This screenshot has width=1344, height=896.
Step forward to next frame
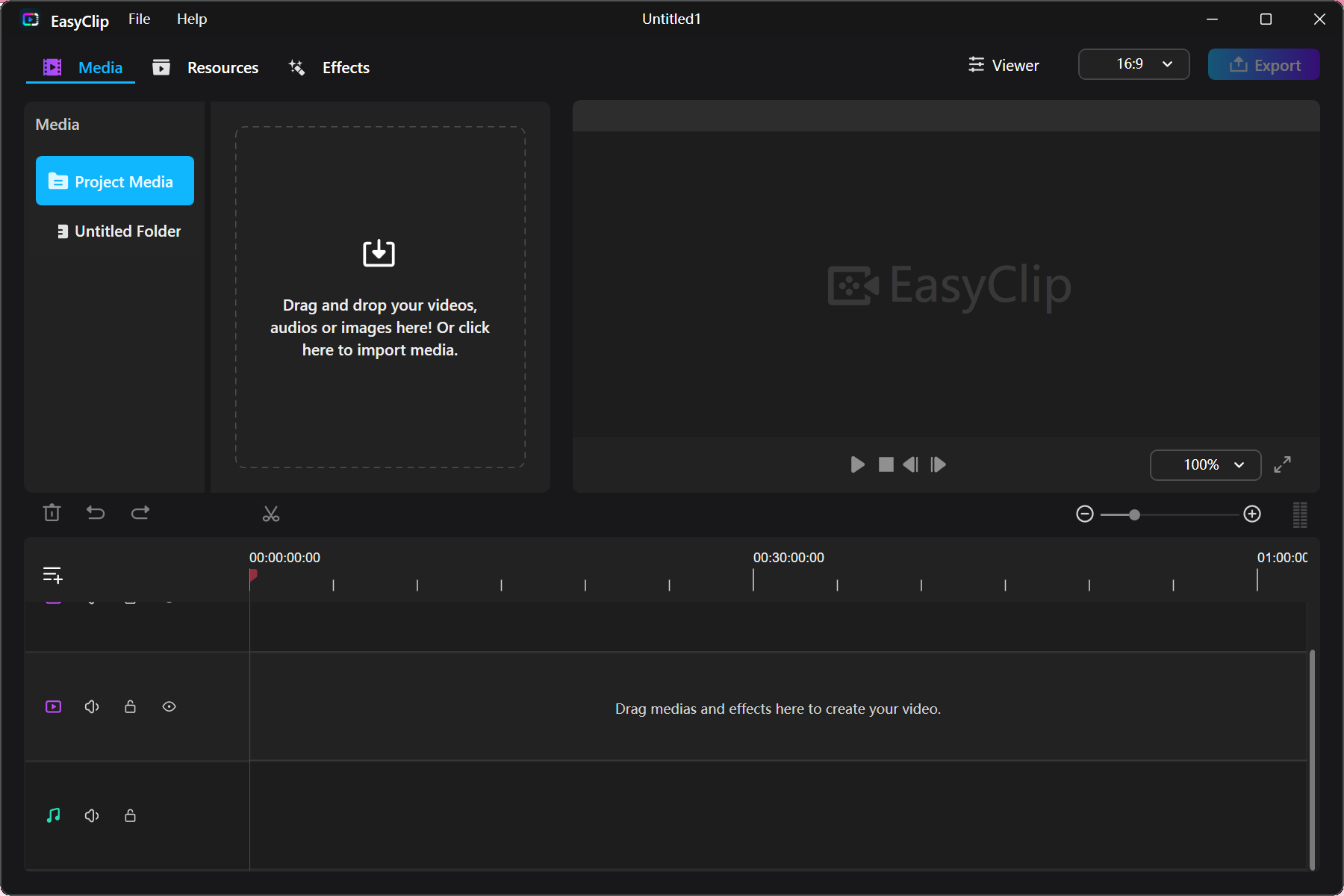pyautogui.click(x=939, y=464)
